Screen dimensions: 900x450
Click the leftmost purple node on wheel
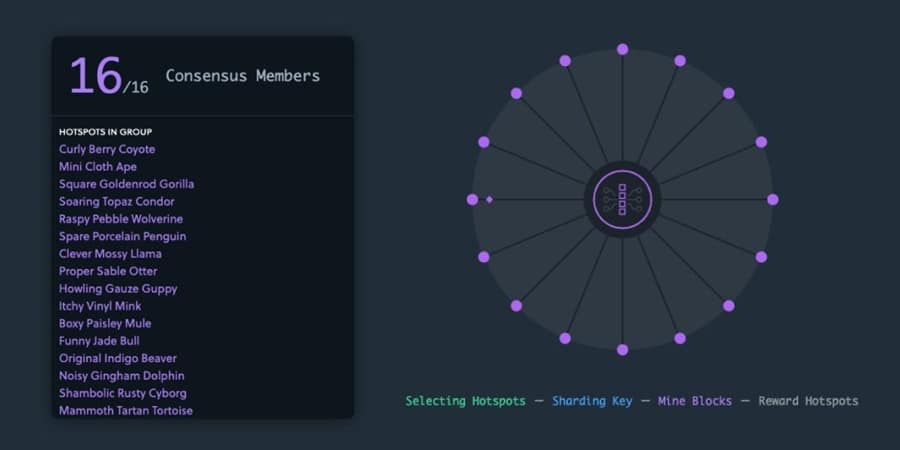point(472,200)
